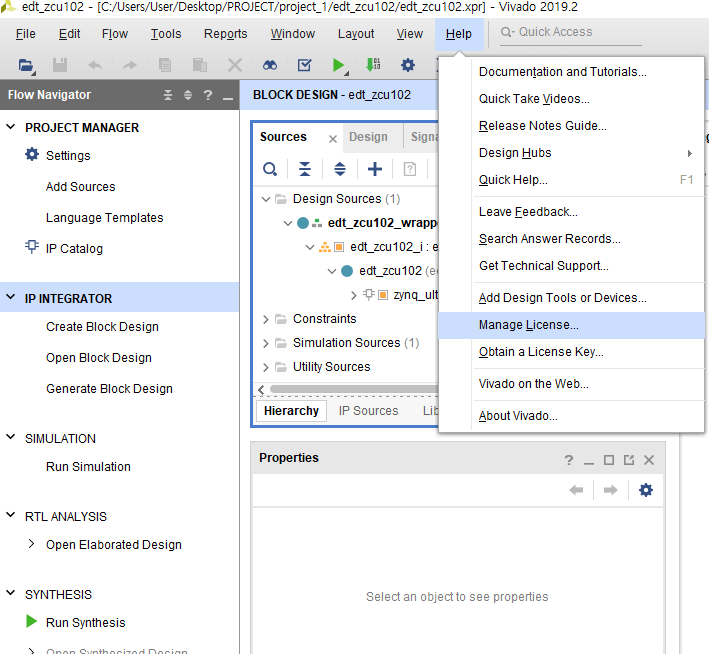Click the Generate Bitstream icon
The width and height of the screenshot is (709, 654).
coord(373,66)
